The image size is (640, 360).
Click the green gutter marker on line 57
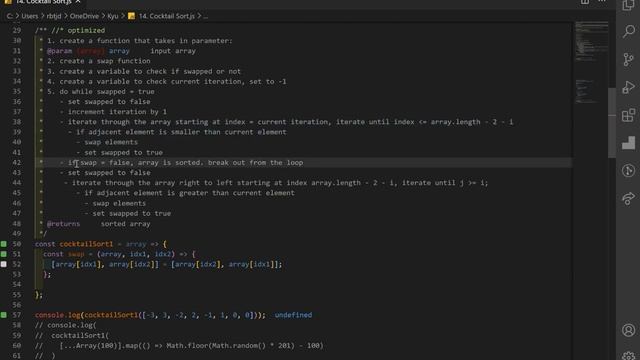coord(4,315)
